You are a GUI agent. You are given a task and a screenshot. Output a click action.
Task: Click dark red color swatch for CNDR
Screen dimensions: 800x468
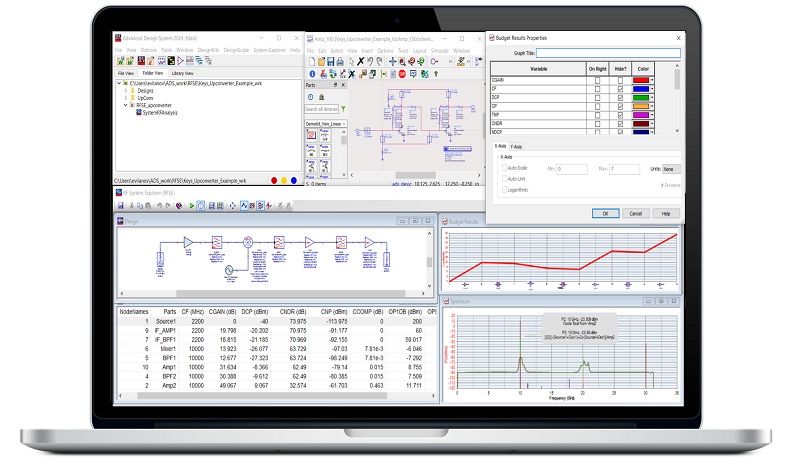coord(641,124)
